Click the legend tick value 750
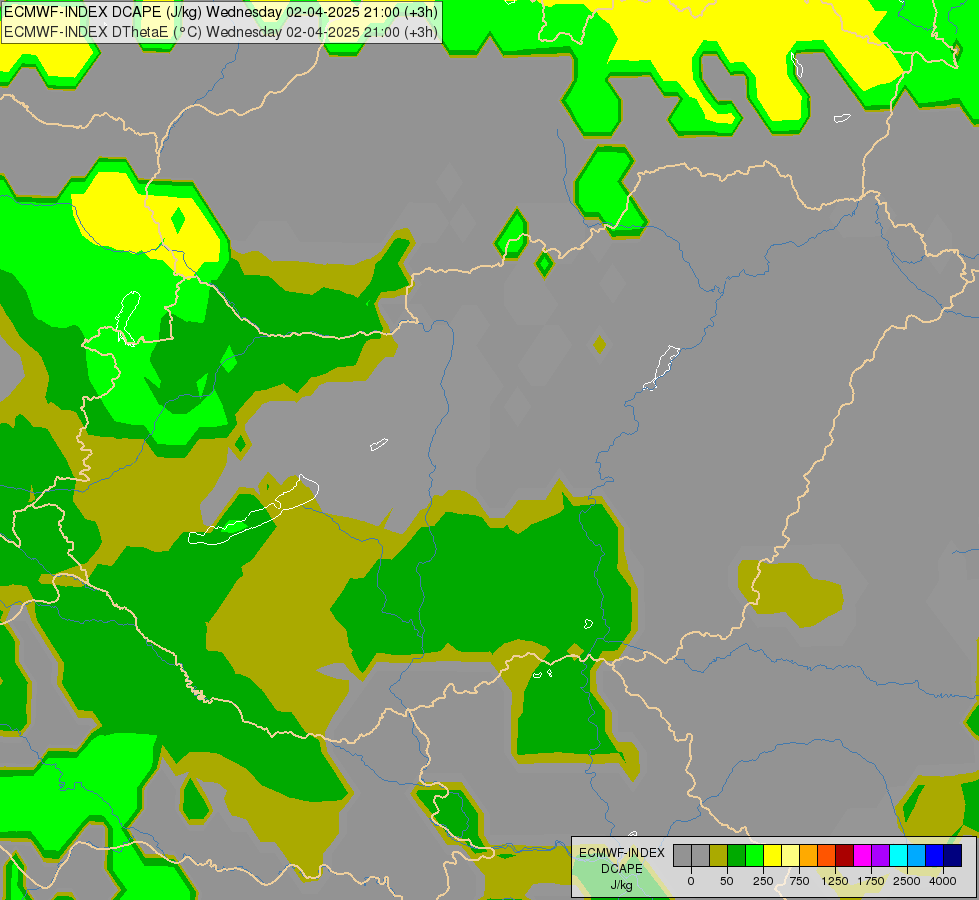The width and height of the screenshot is (979, 900). pos(799,881)
